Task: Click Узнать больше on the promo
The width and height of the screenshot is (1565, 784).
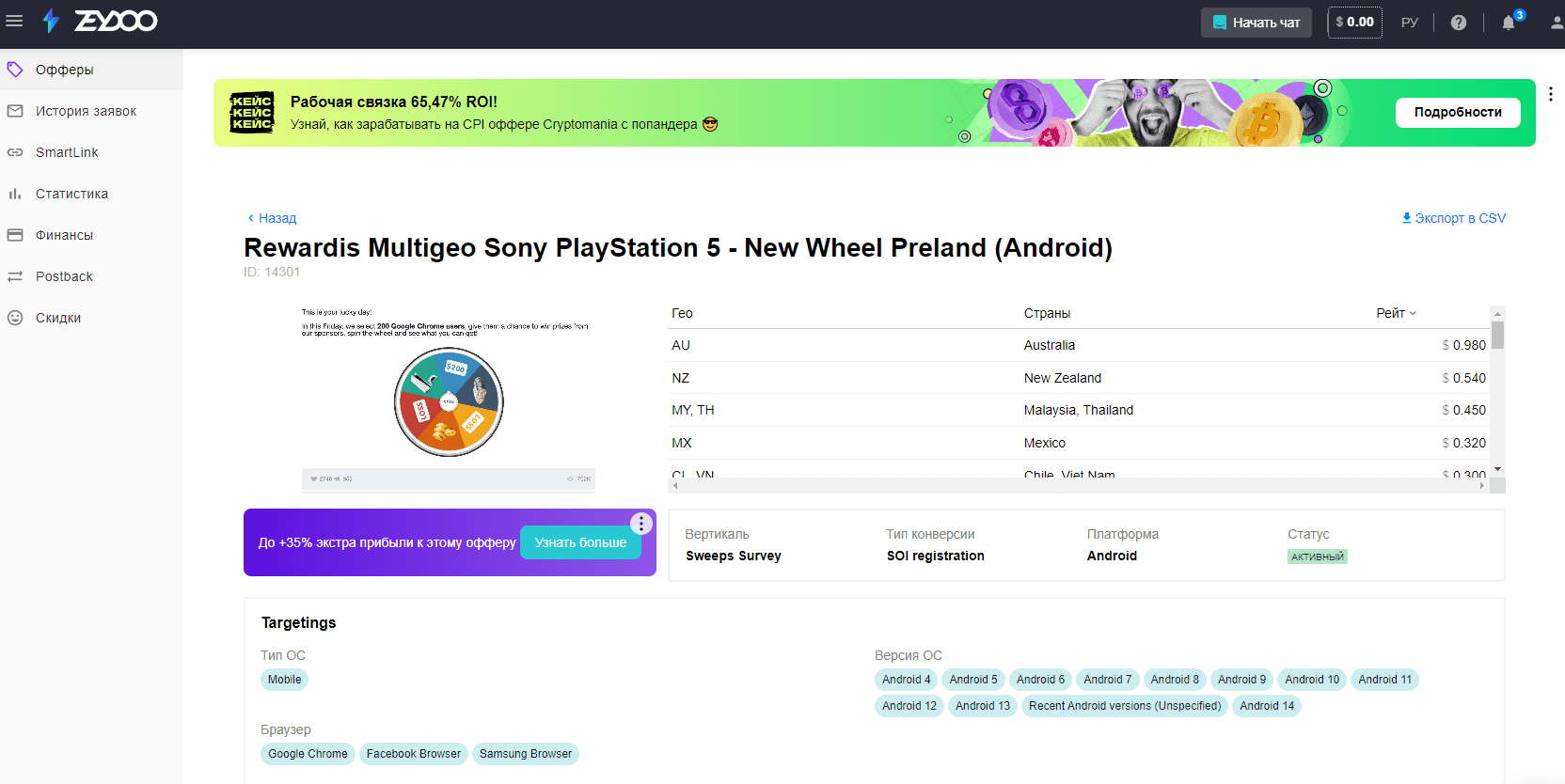Action: (x=580, y=542)
